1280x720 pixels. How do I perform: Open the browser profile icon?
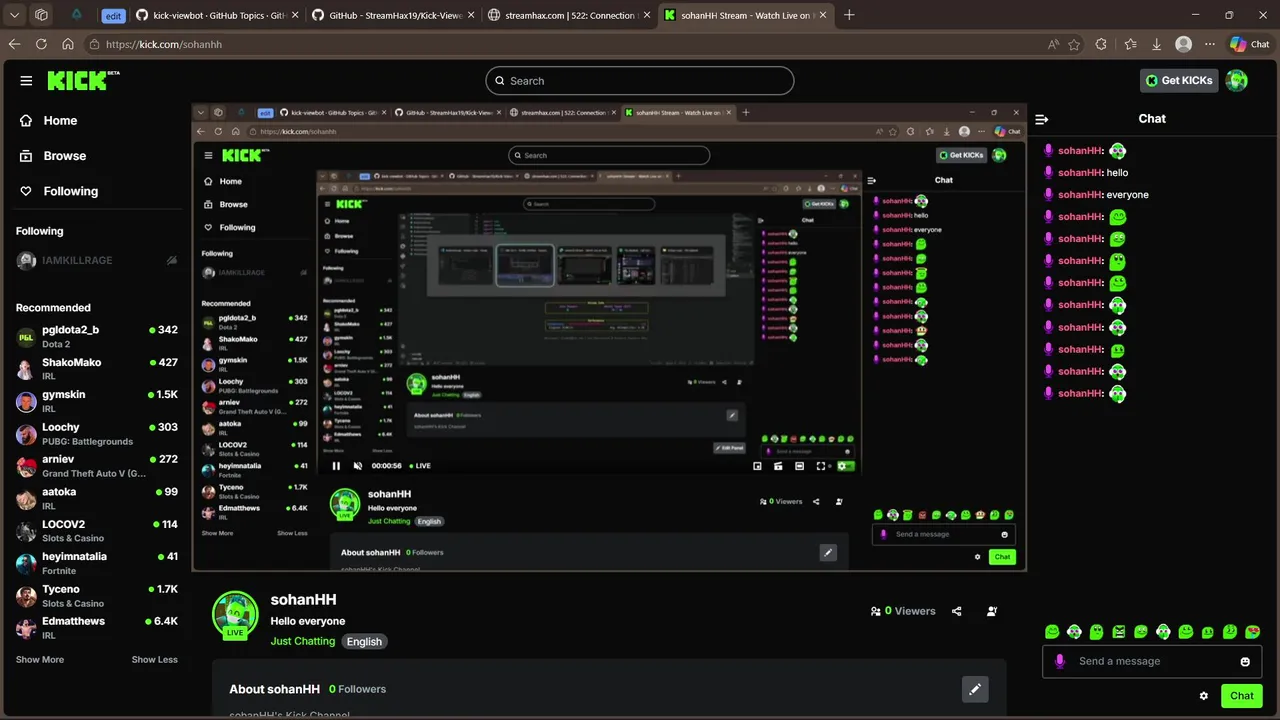click(x=1184, y=44)
